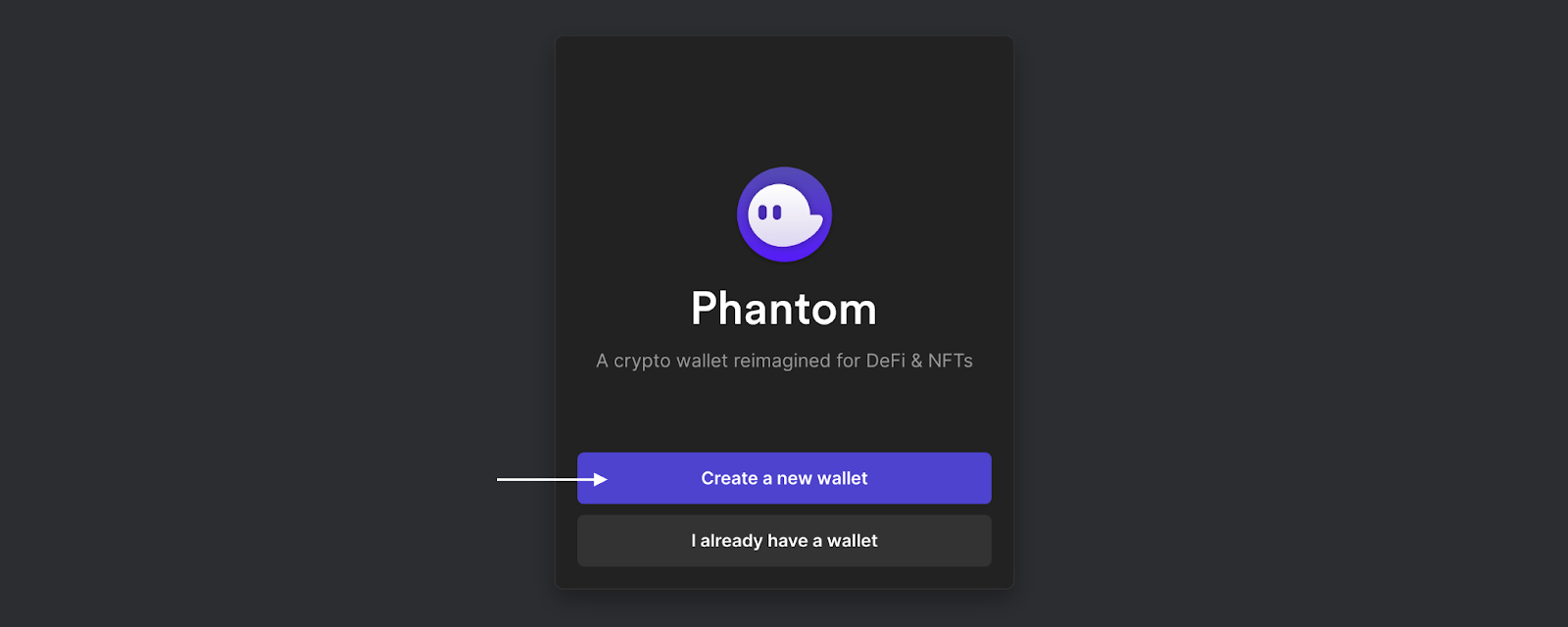Click the word DeFi in the tagline
This screenshot has width=1568, height=627.
(886, 361)
